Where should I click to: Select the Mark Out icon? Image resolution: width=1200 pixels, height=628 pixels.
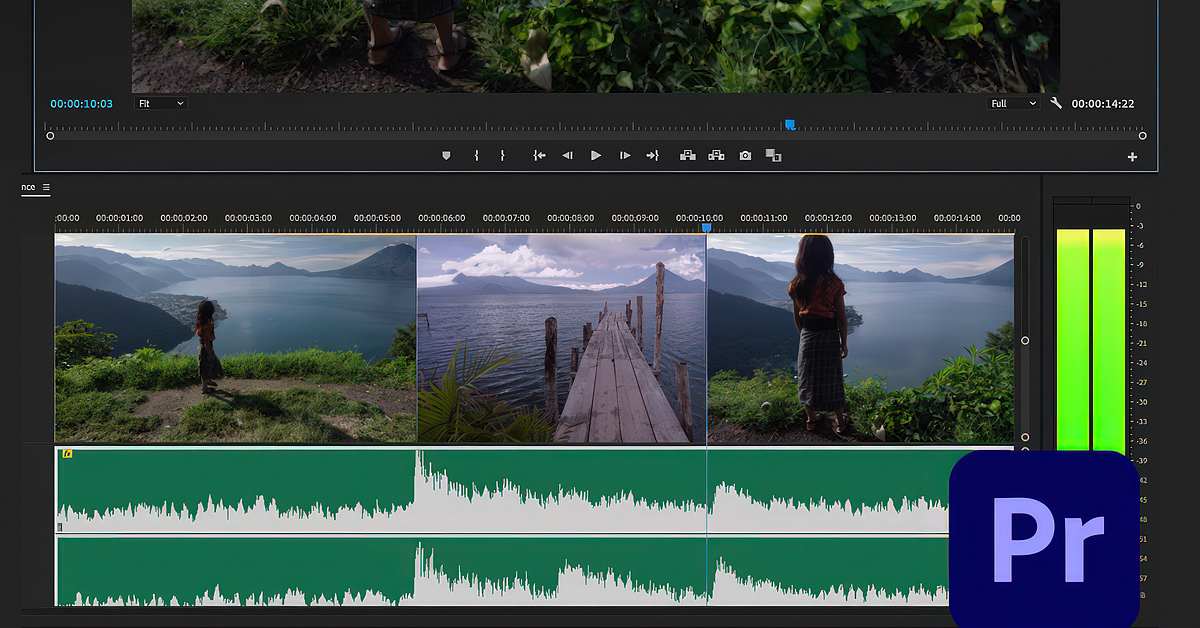(x=503, y=155)
